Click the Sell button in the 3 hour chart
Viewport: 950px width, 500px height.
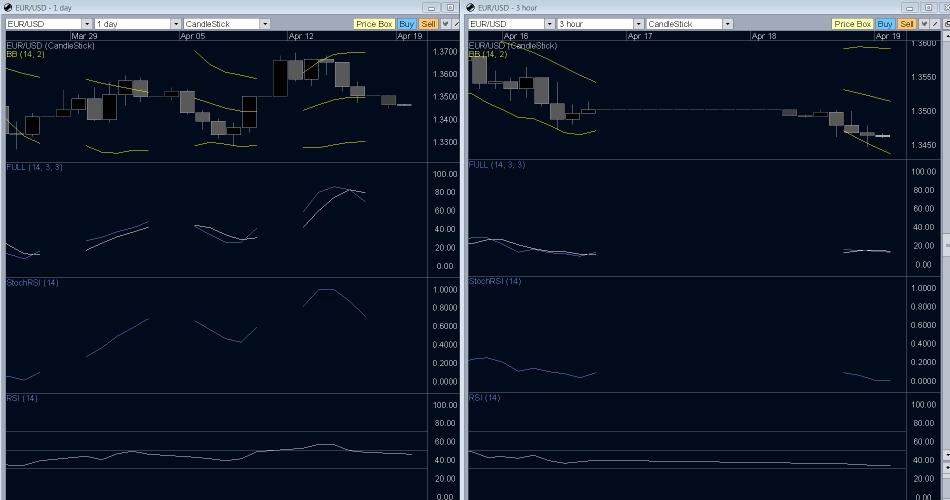907,24
